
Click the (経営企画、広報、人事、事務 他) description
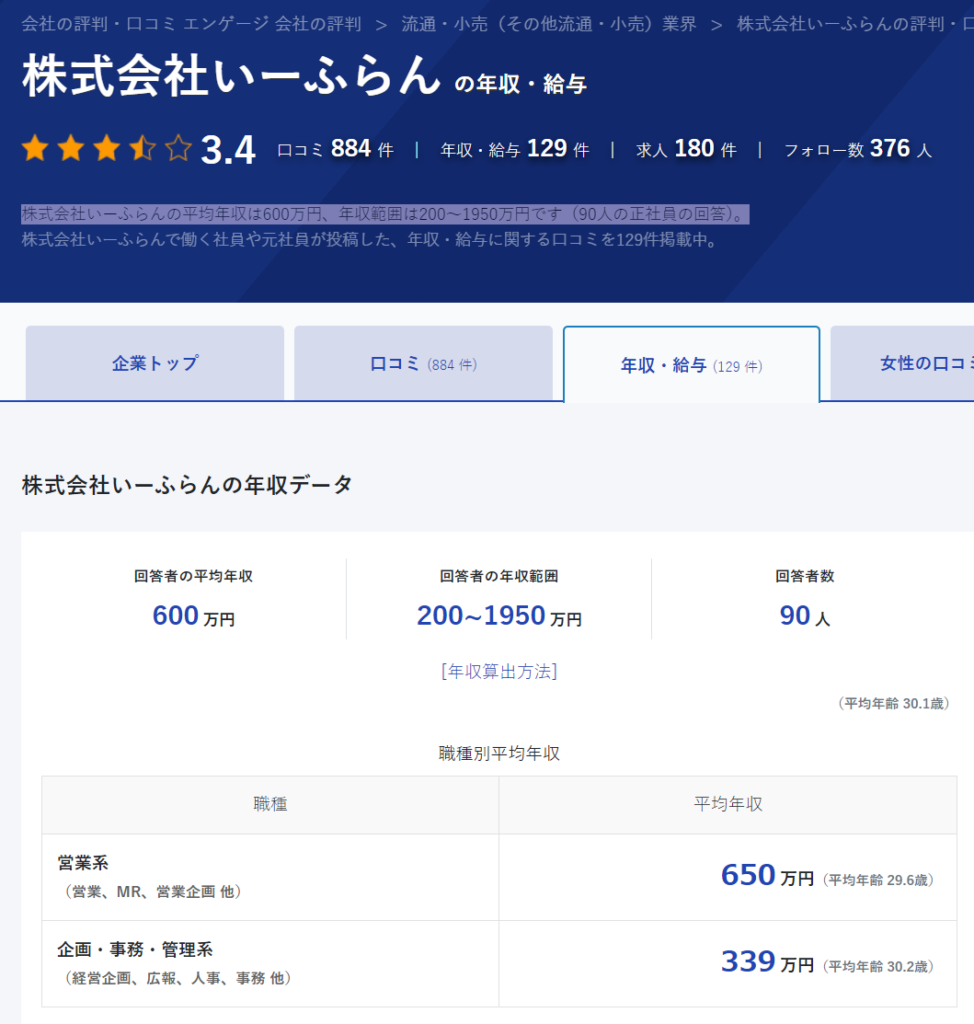[x=177, y=978]
